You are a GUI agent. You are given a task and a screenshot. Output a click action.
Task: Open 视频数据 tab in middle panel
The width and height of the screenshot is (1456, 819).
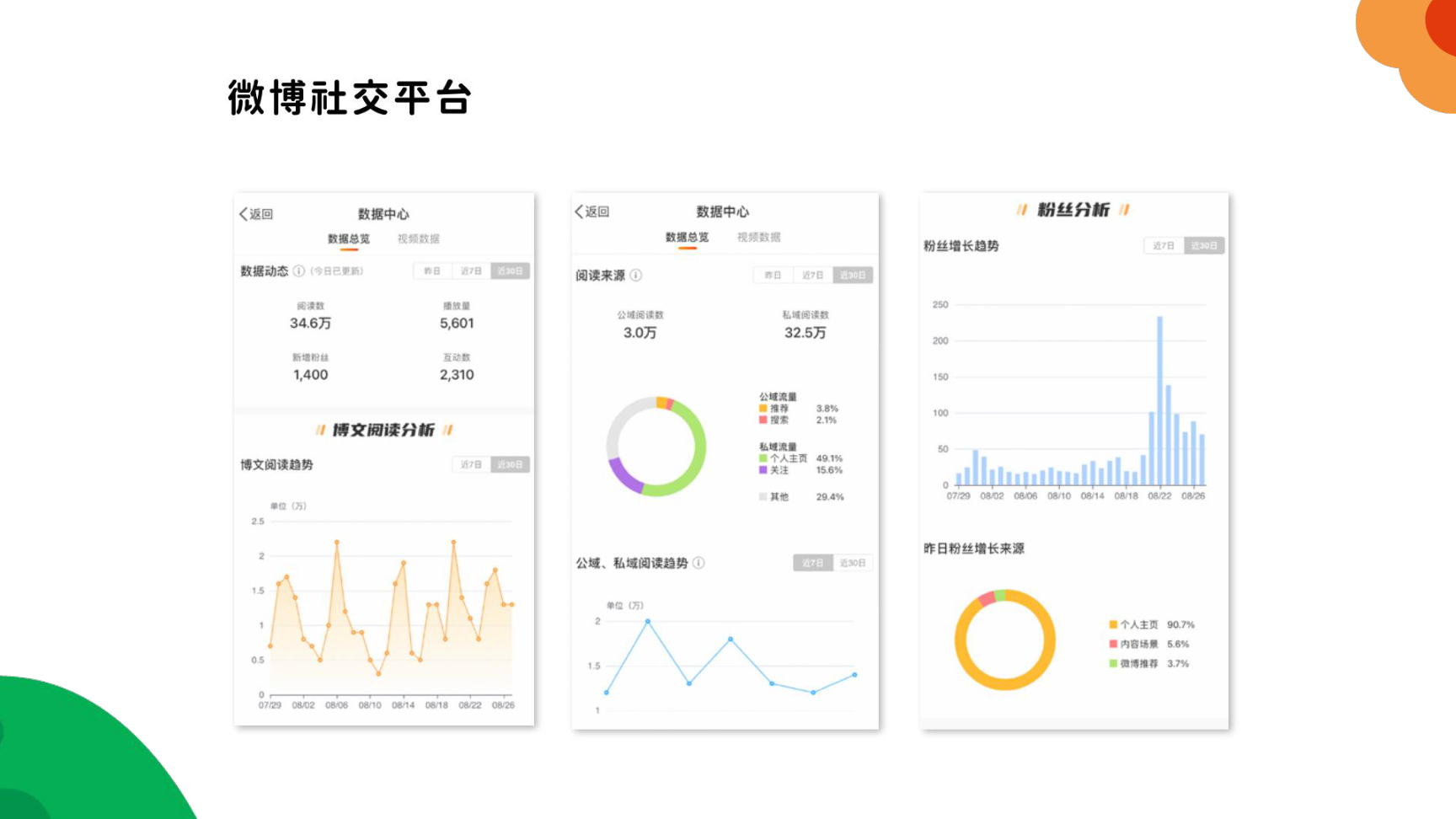click(x=759, y=238)
